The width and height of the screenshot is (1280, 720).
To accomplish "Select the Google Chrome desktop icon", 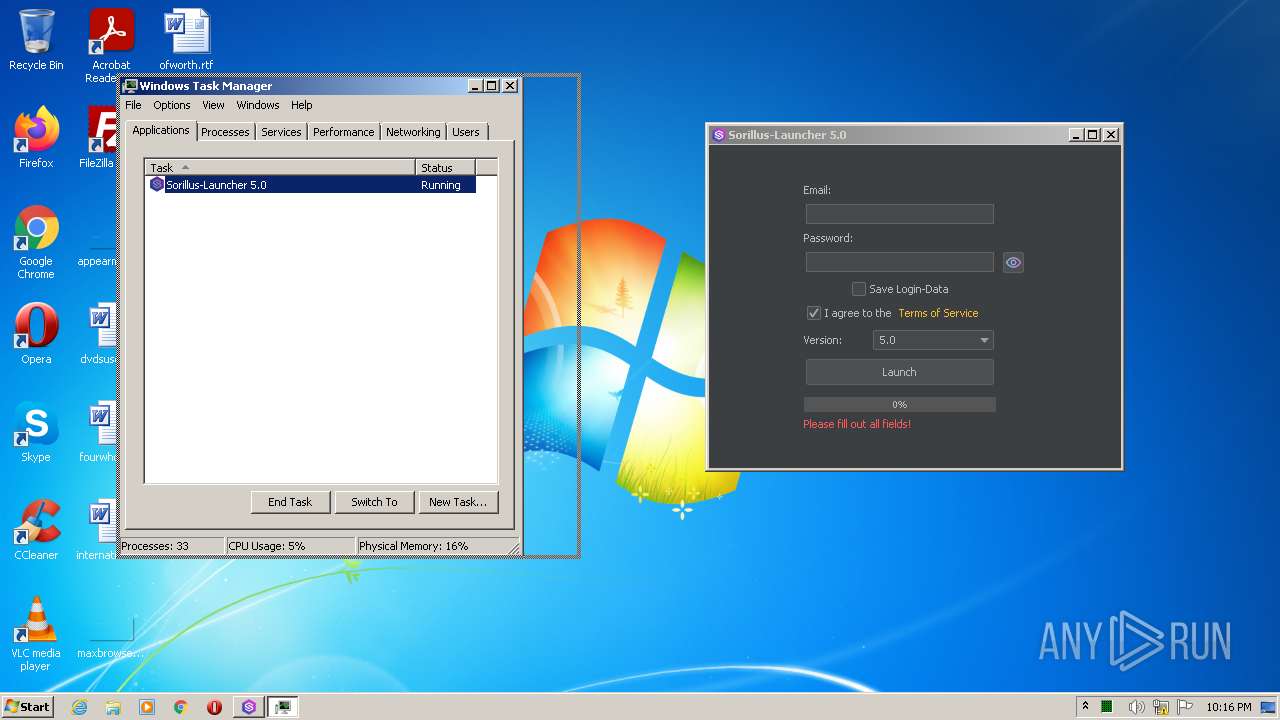I will point(36,243).
